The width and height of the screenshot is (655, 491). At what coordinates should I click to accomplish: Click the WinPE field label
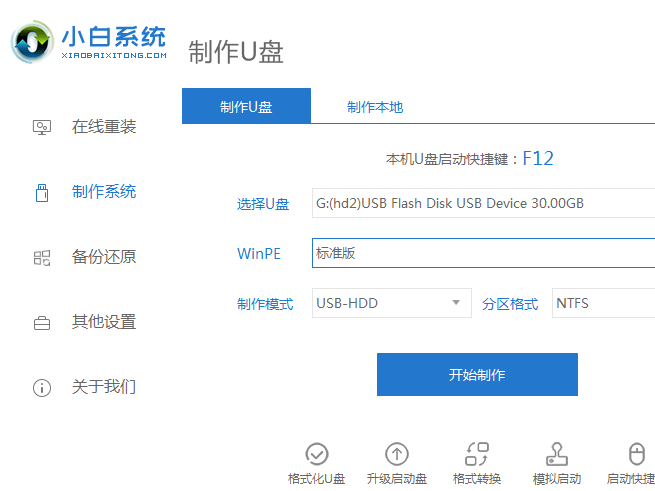tap(259, 254)
